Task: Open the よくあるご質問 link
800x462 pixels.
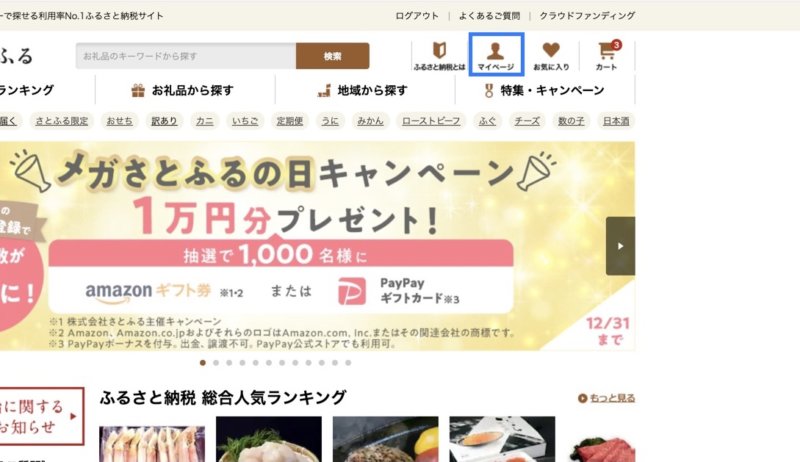Action: pos(489,16)
